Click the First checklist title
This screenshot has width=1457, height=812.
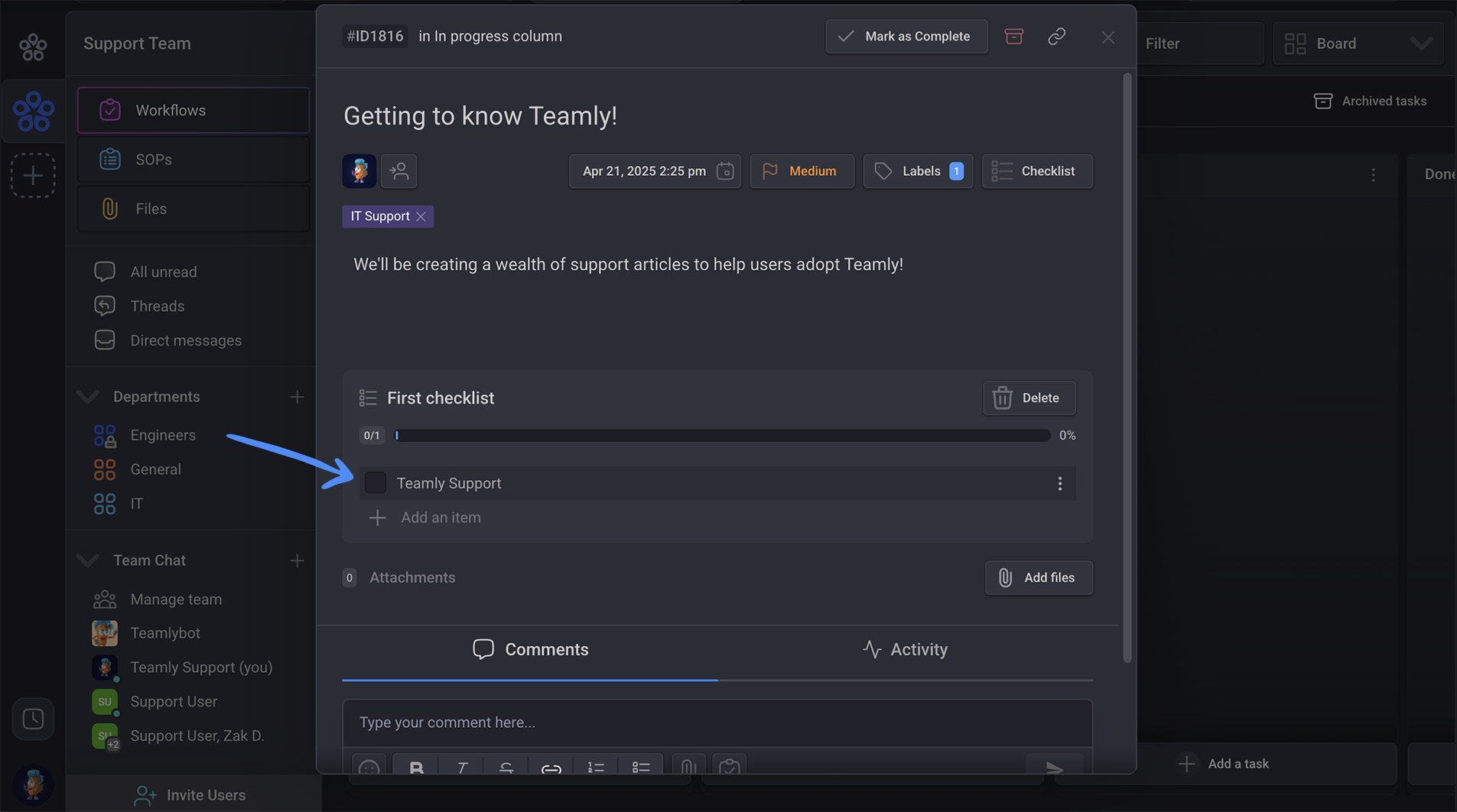click(x=441, y=398)
